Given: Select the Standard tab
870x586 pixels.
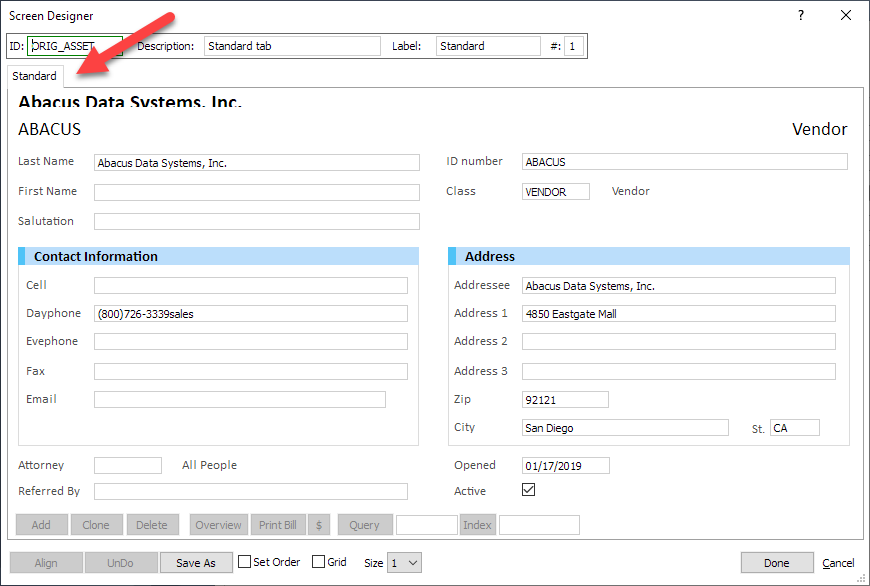Looking at the screenshot, I should click(x=34, y=76).
